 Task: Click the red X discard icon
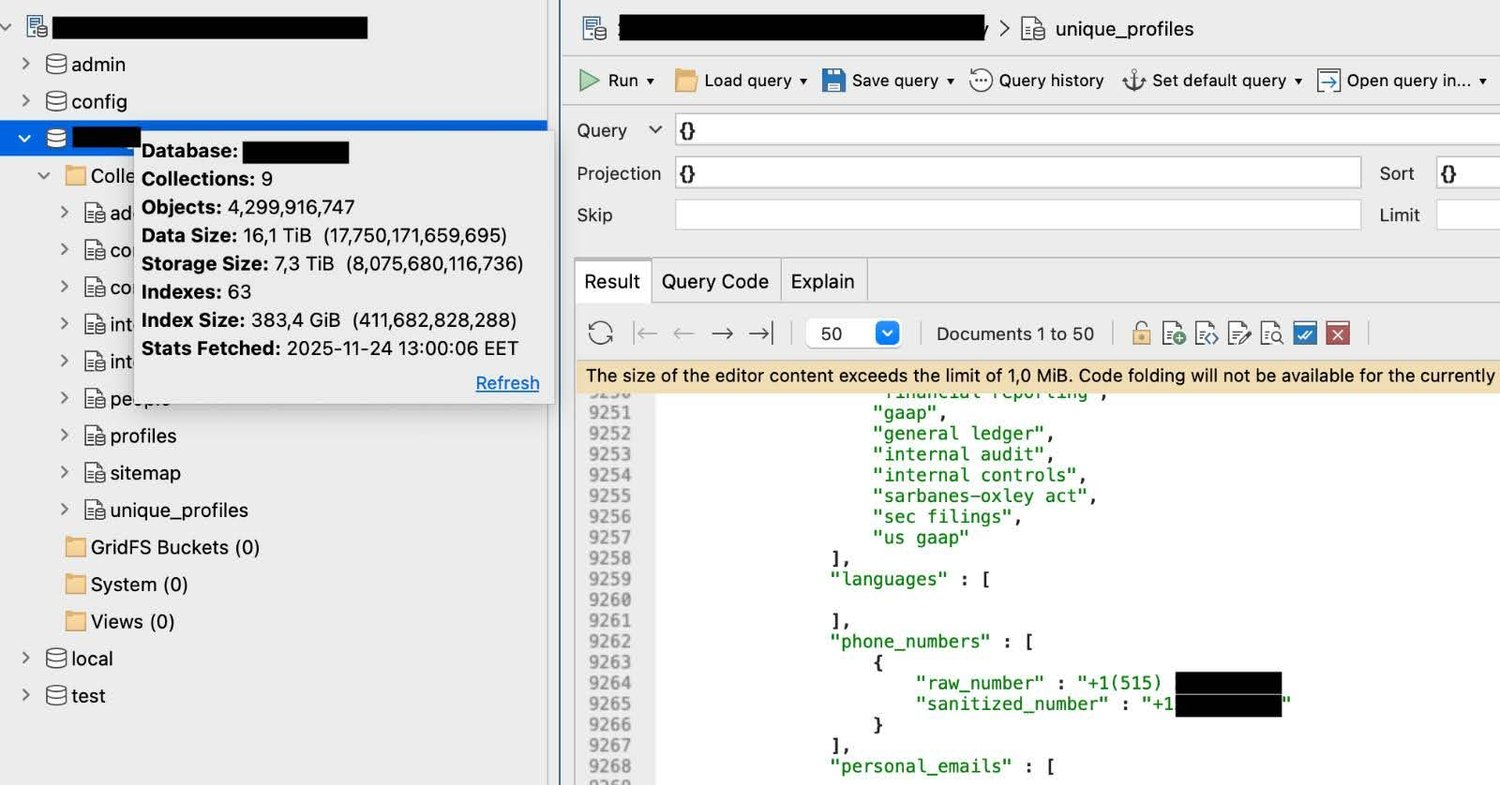(1337, 334)
